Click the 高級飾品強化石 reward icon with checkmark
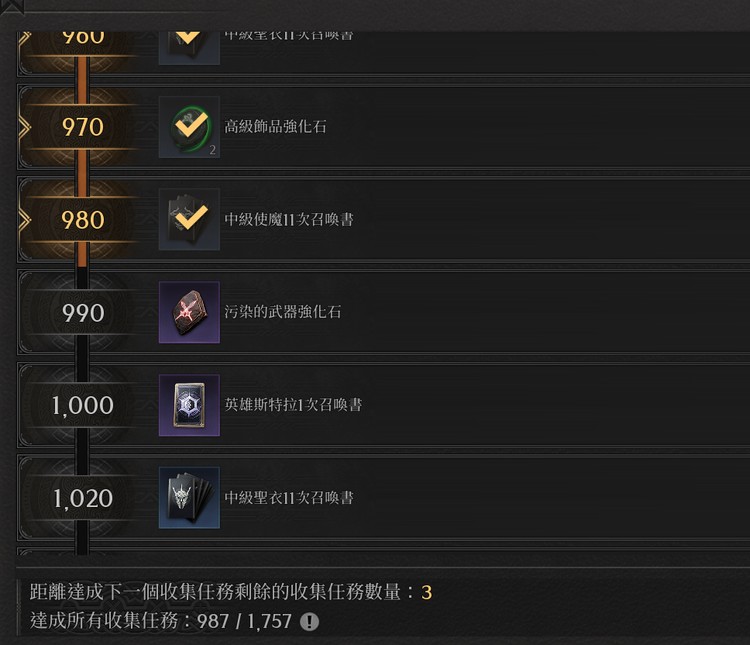The height and width of the screenshot is (645, 750). [x=189, y=127]
